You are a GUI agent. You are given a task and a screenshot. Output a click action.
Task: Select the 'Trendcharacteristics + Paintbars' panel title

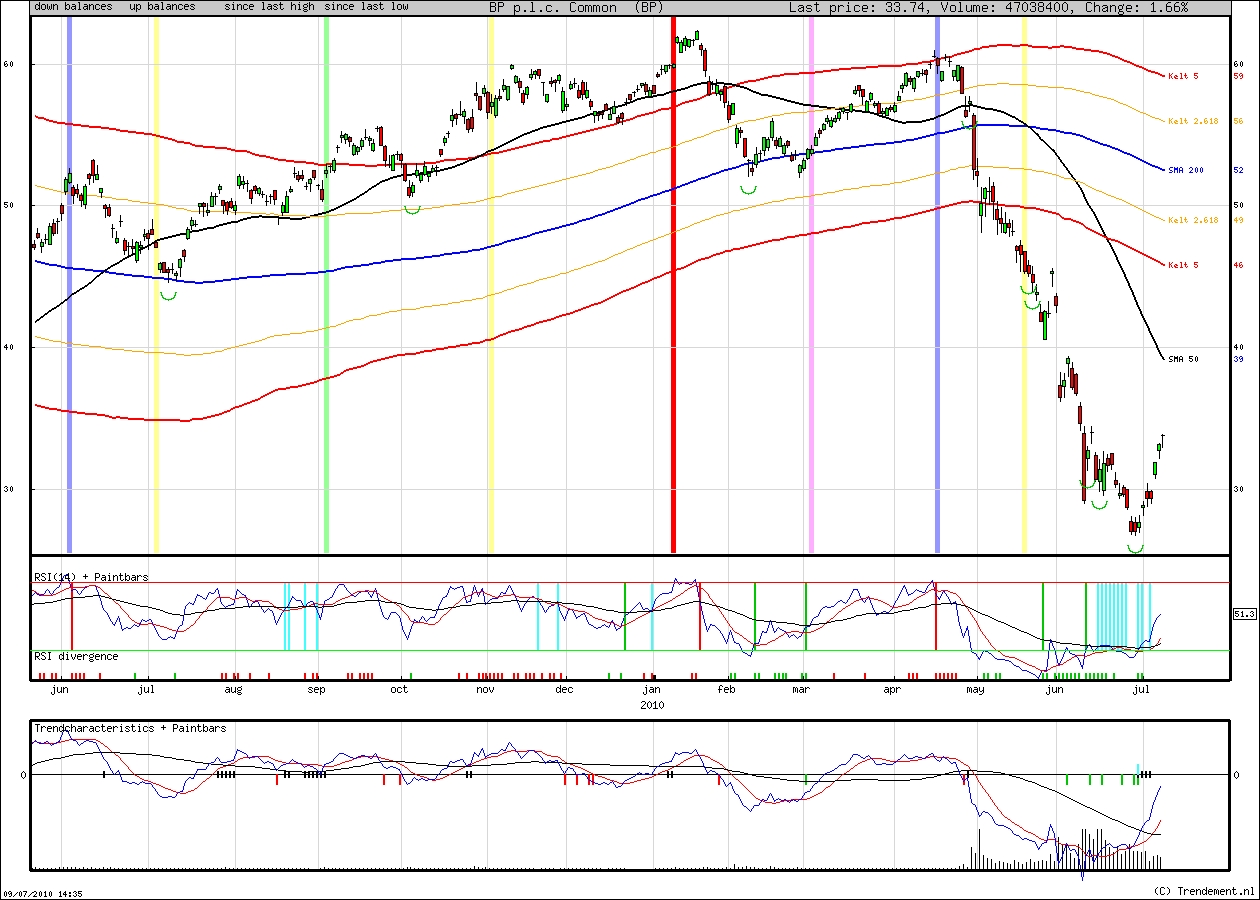(x=130, y=728)
